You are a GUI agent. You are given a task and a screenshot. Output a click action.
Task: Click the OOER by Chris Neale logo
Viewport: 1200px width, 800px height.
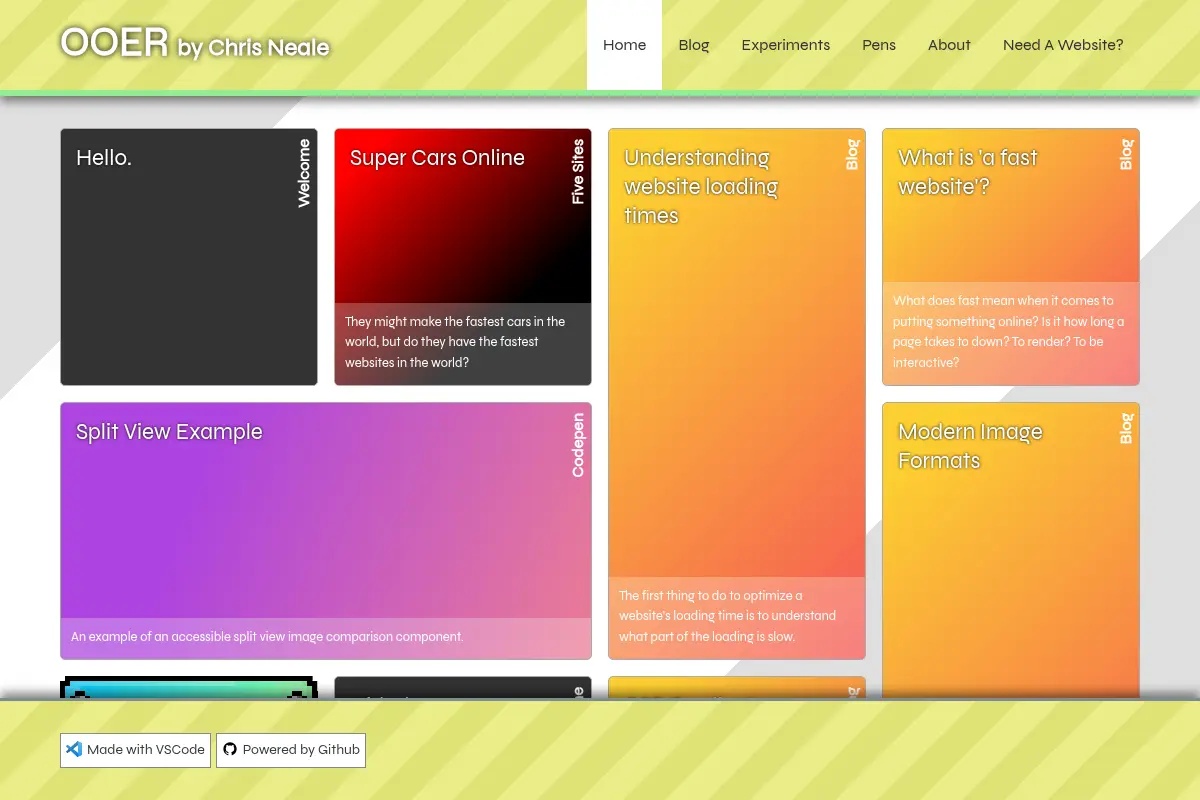tap(195, 44)
